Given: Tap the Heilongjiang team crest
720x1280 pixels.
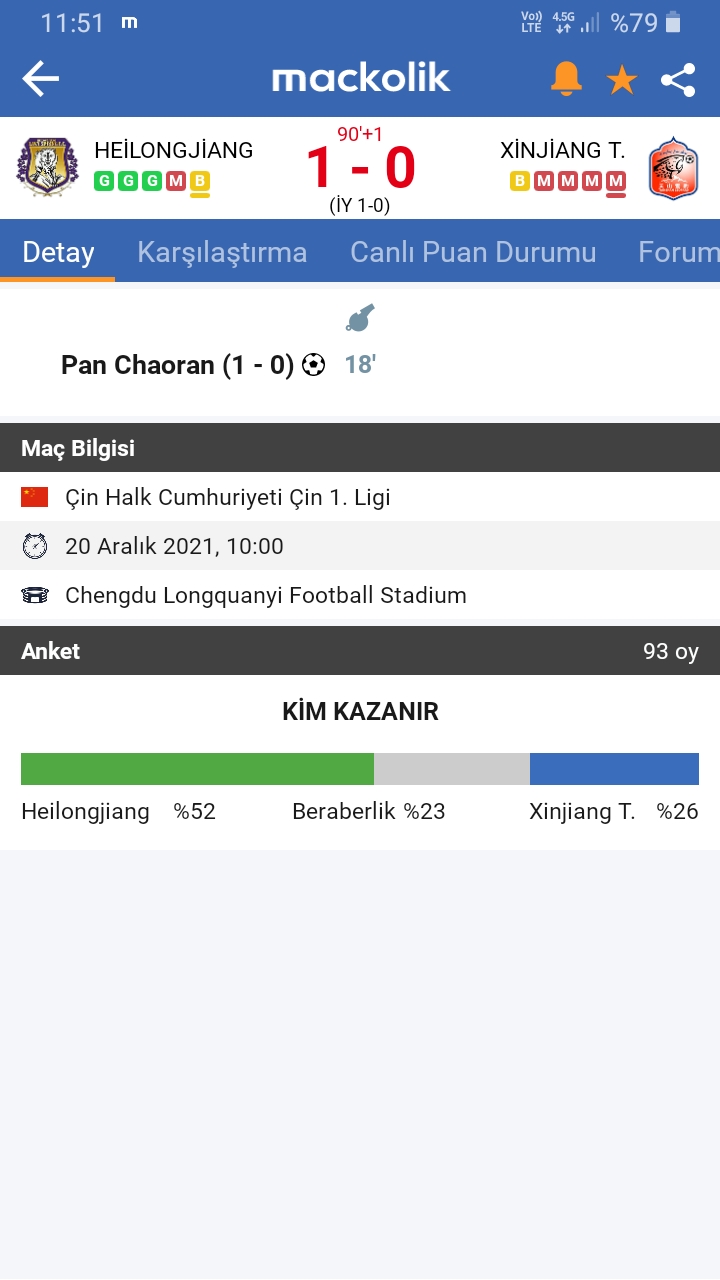Looking at the screenshot, I should coord(47,167).
